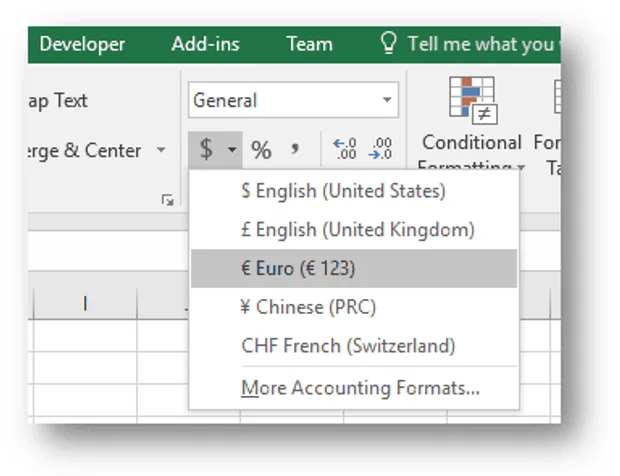Image resolution: width=620 pixels, height=476 pixels.
Task: Choose CHF French (Switzerland) format
Action: [354, 346]
